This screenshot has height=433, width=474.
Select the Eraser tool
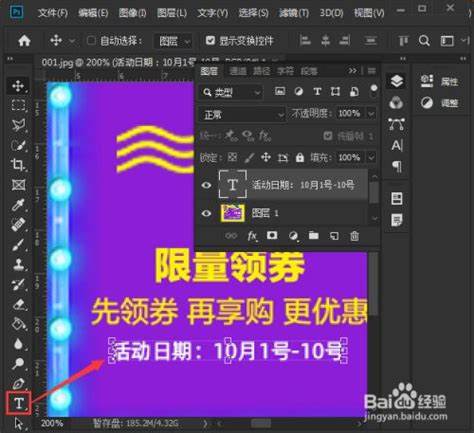click(18, 304)
